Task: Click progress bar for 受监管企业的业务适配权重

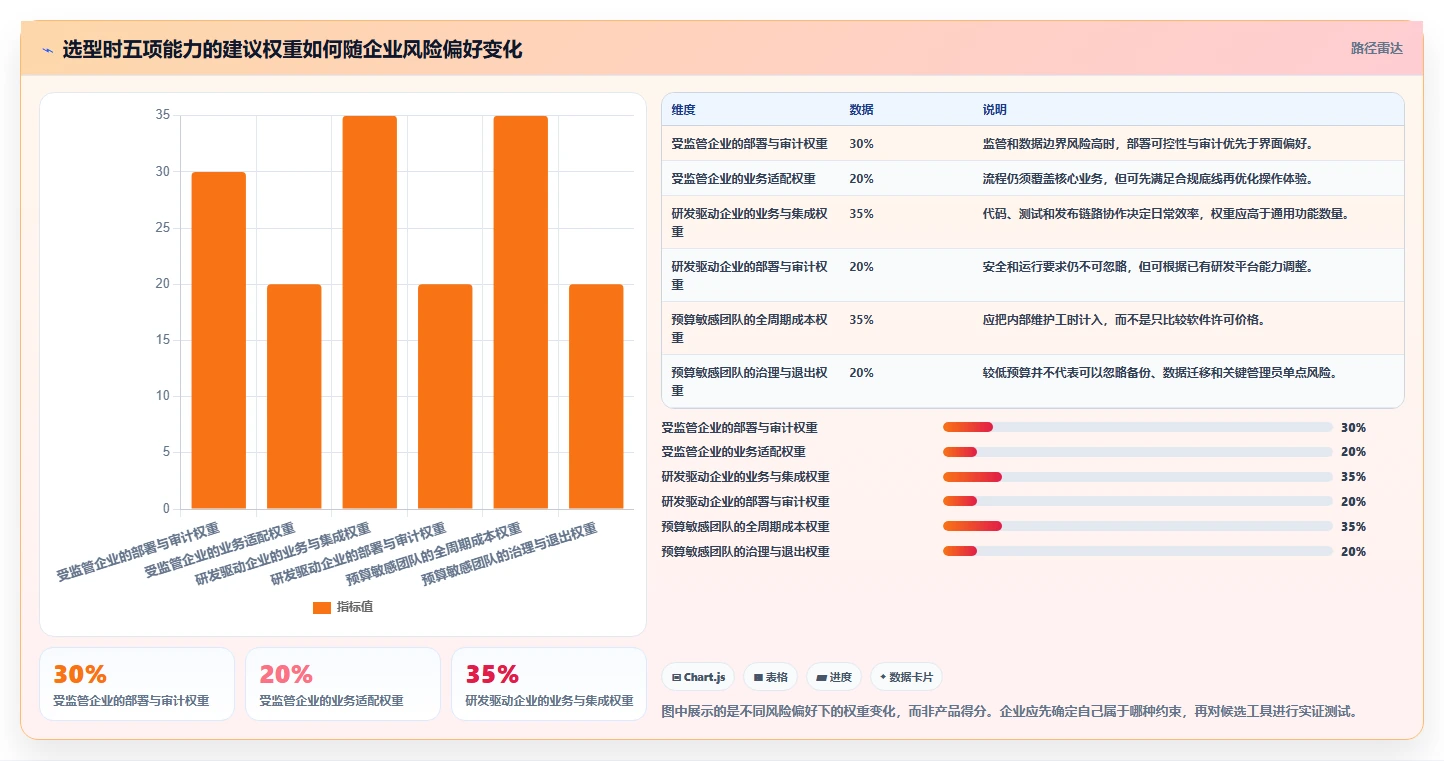Action: [1137, 452]
